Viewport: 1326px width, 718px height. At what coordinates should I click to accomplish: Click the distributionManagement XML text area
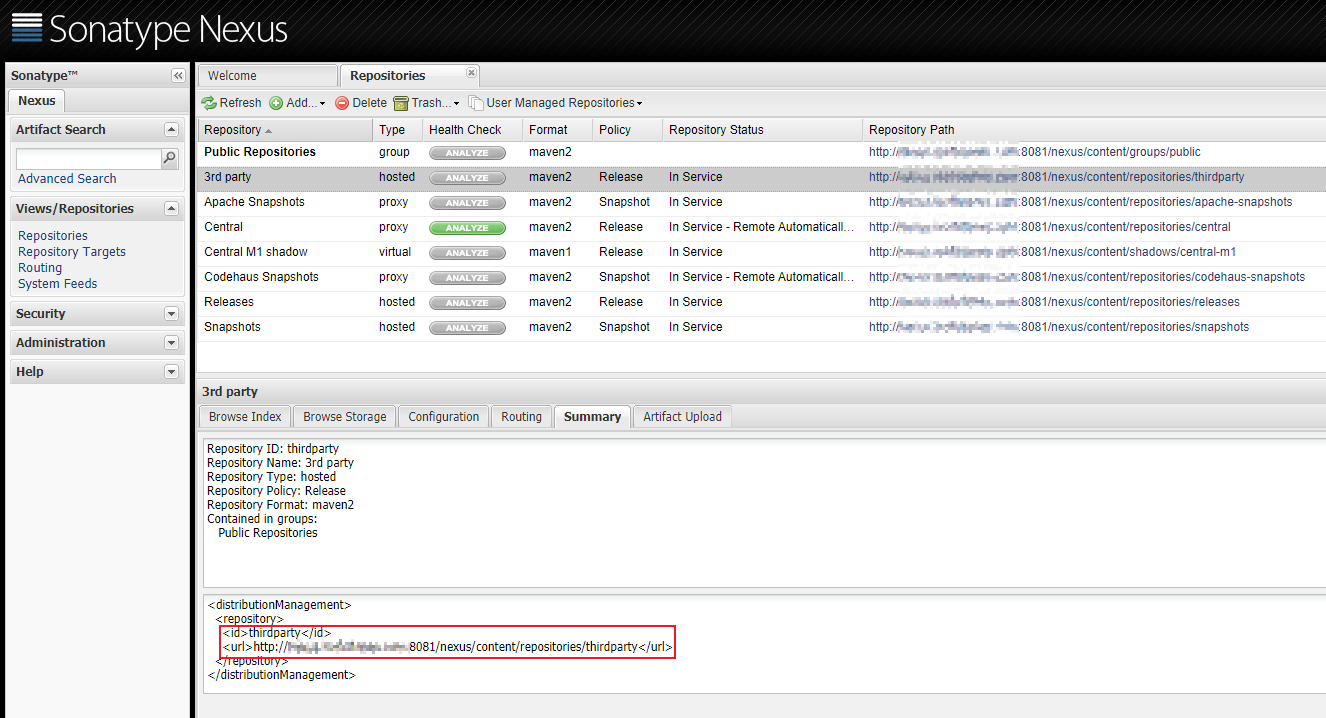click(764, 643)
